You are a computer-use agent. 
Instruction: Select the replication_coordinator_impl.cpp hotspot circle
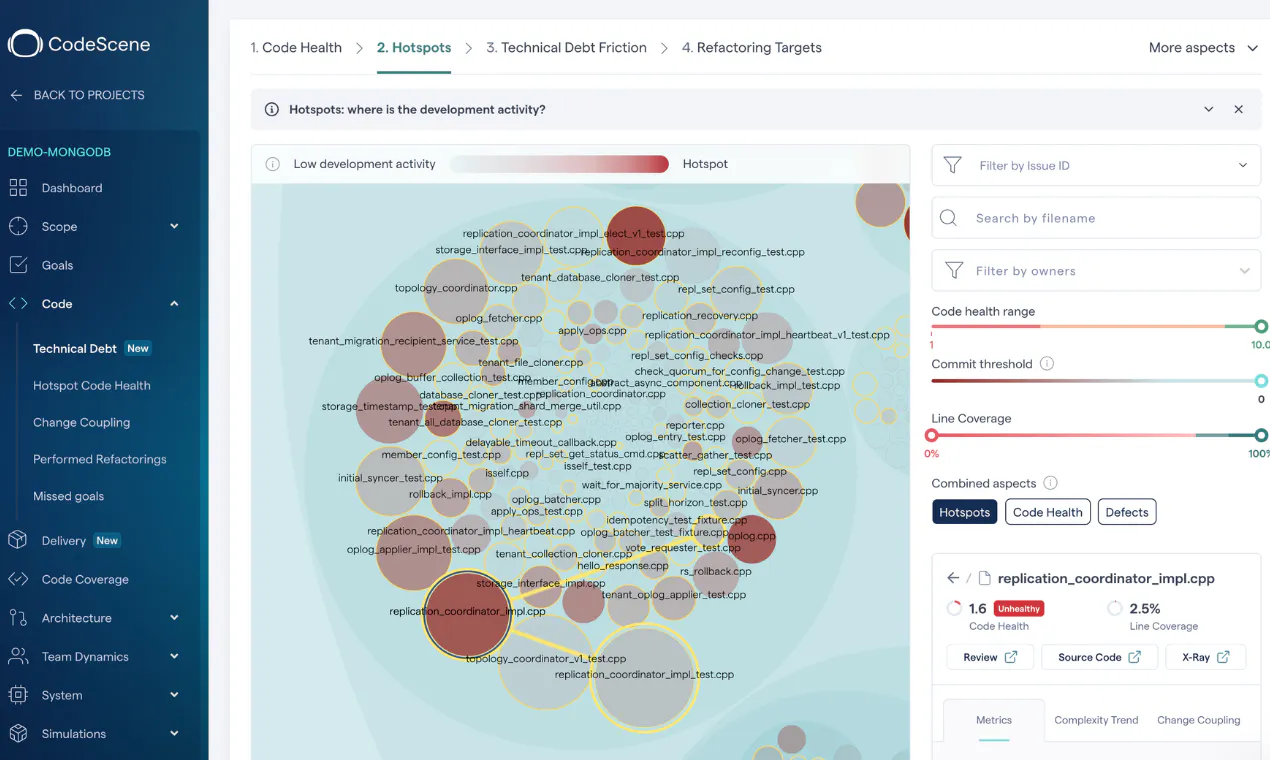[467, 614]
